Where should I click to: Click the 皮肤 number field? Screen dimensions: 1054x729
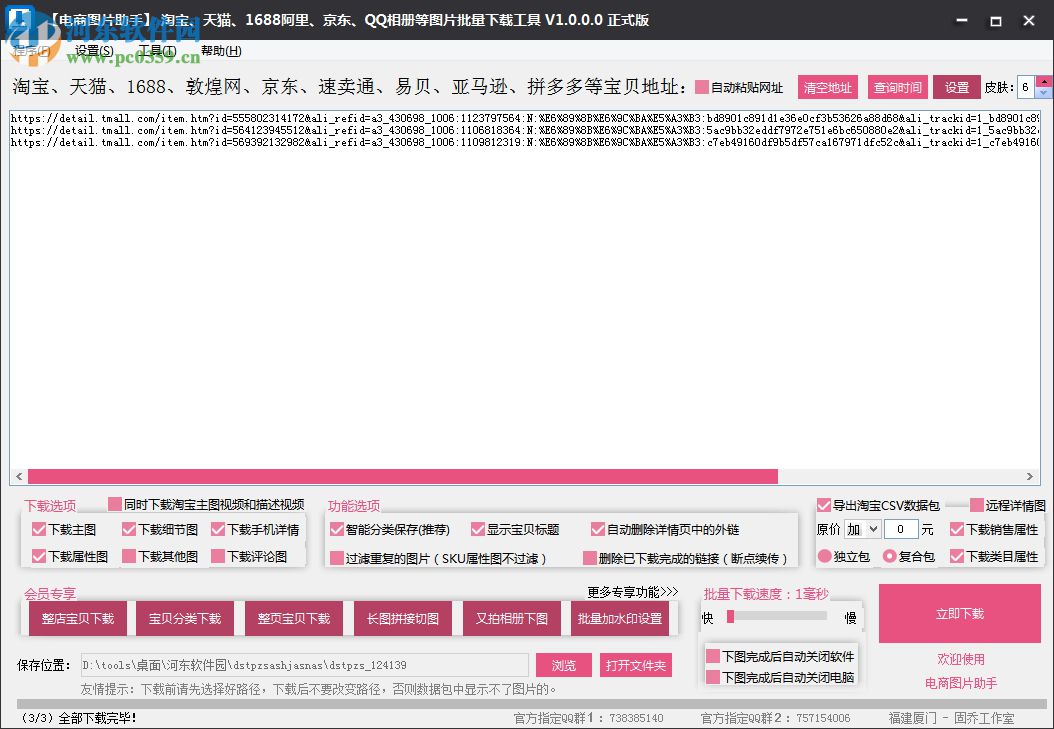click(1026, 87)
